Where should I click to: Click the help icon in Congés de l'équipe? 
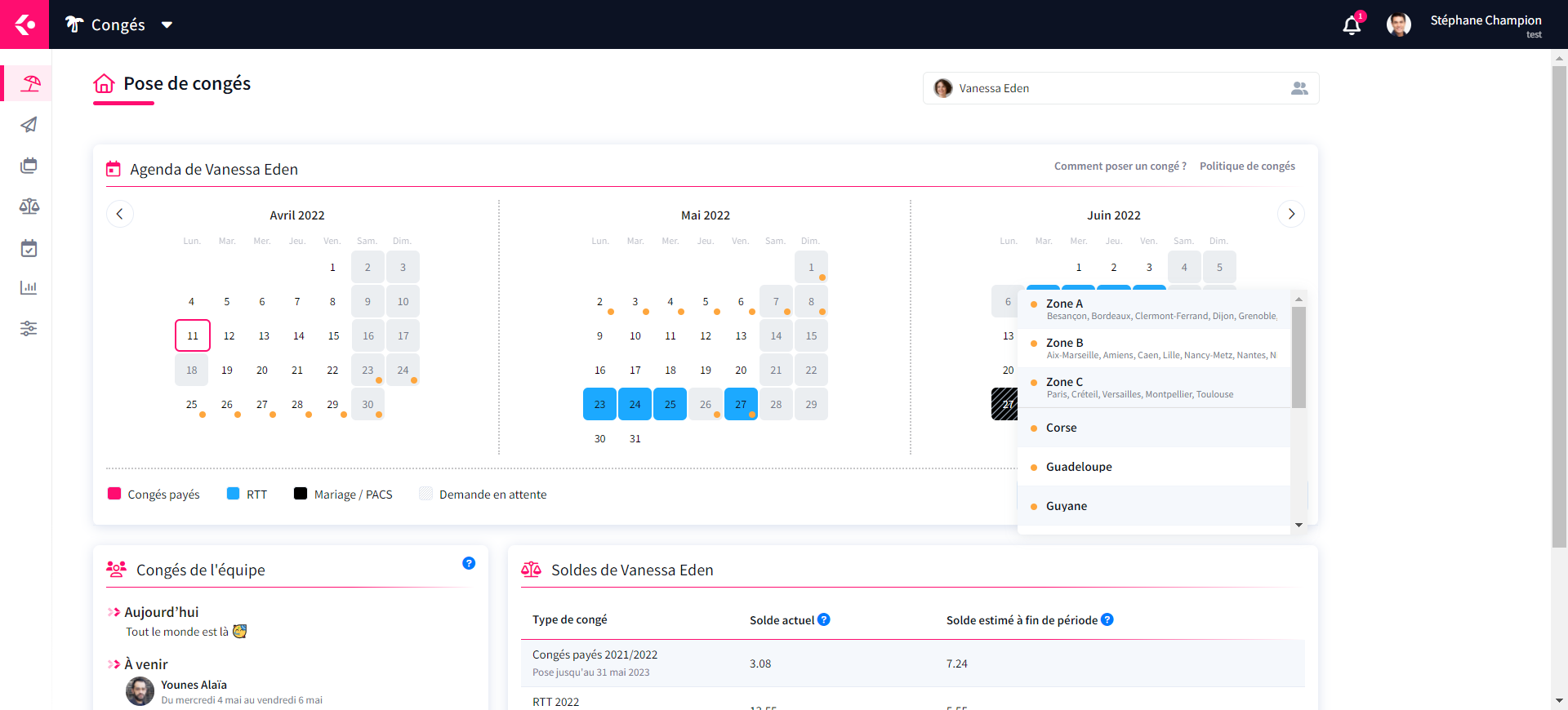(469, 563)
